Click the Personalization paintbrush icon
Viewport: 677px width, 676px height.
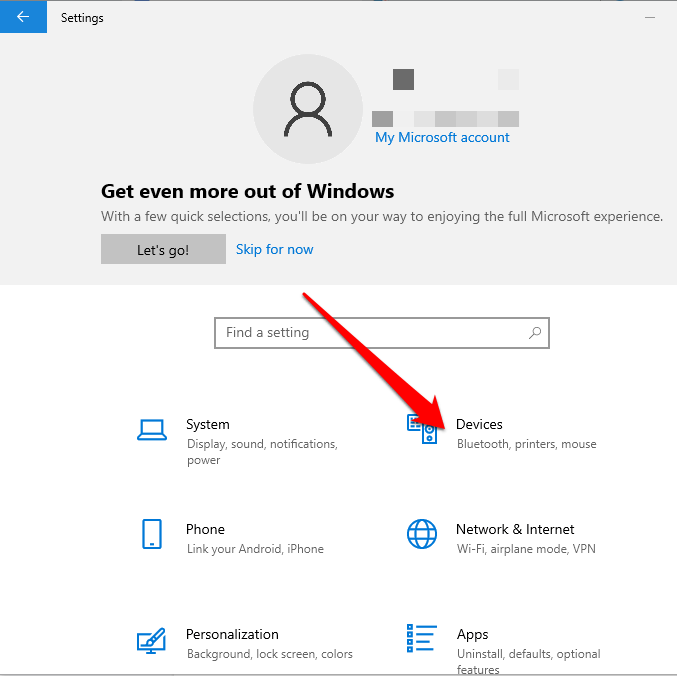coord(151,639)
